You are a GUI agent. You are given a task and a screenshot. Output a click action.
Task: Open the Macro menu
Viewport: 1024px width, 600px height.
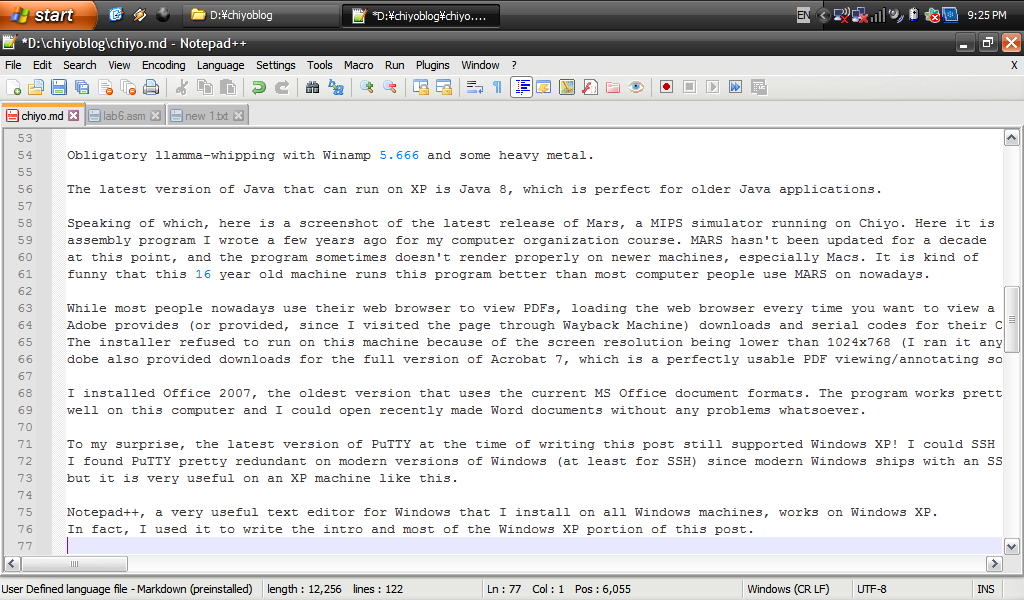[359, 65]
